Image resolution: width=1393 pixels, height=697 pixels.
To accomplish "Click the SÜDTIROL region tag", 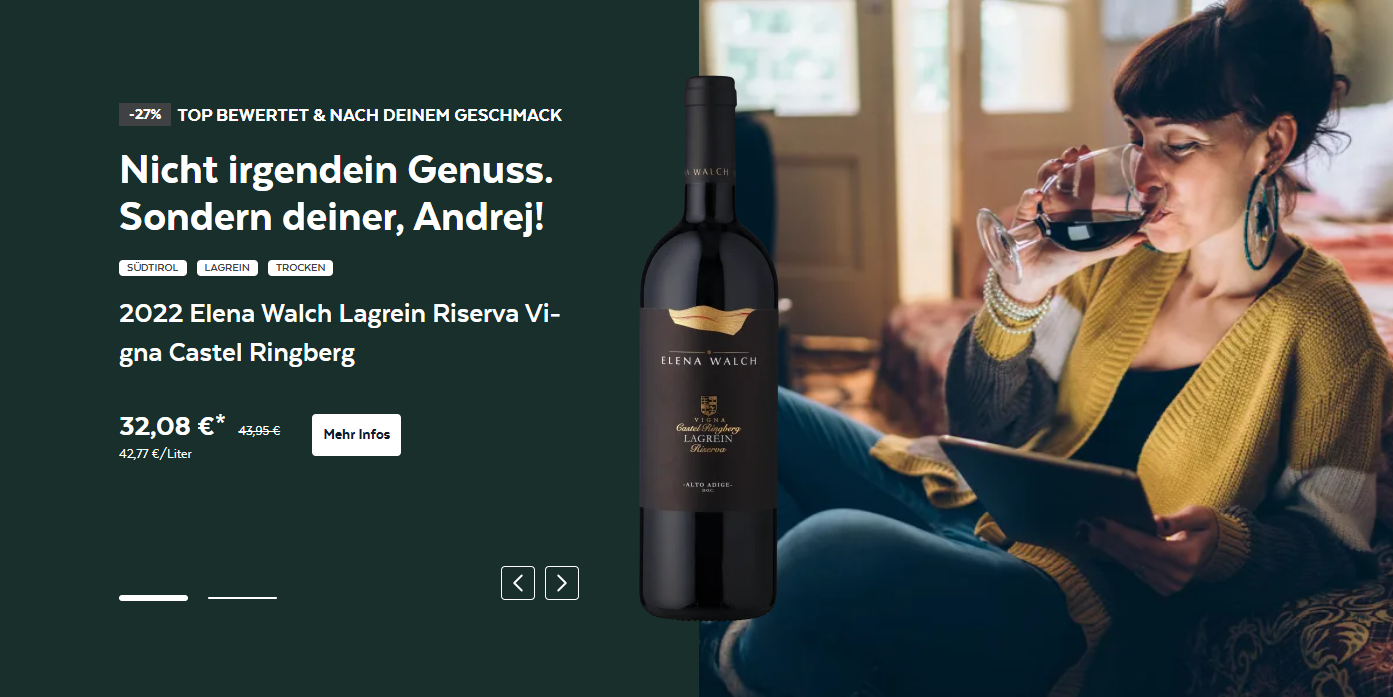I will point(153,268).
